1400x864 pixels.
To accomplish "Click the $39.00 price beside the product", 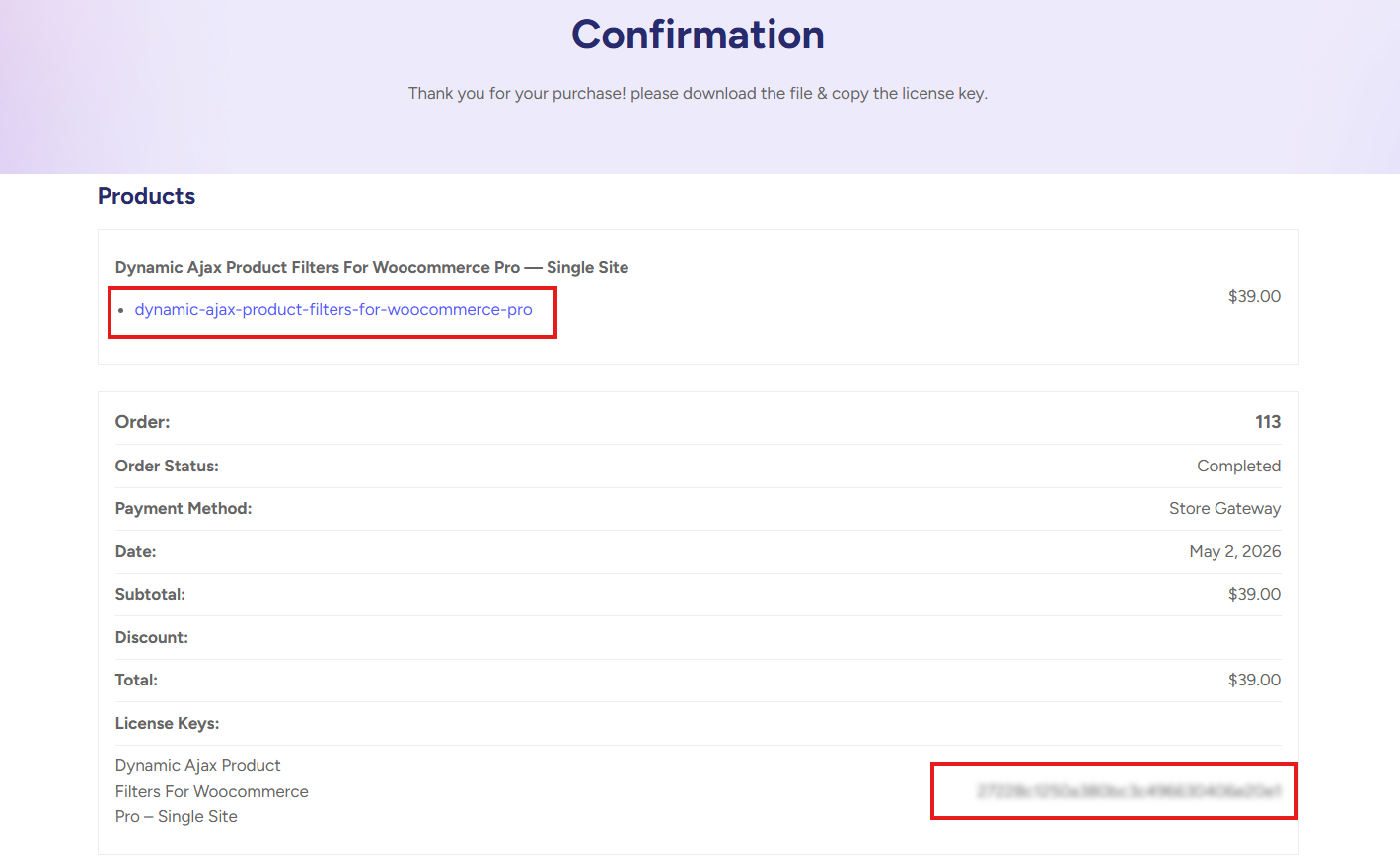I will (1254, 296).
